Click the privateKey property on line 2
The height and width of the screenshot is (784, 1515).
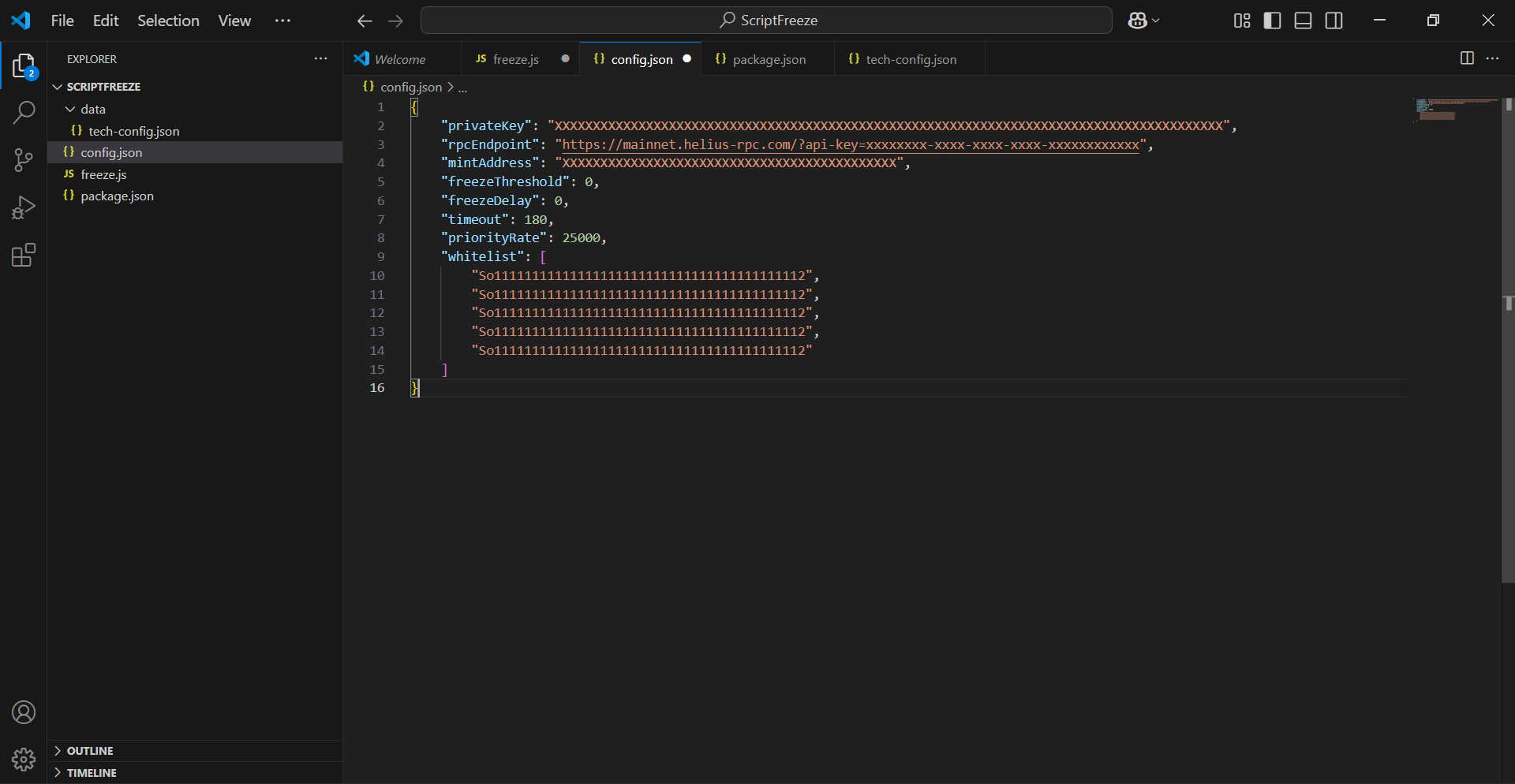click(x=489, y=125)
